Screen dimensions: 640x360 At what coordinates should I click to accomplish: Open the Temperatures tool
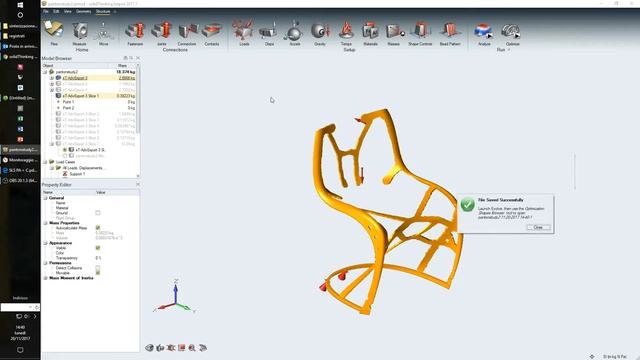click(346, 31)
